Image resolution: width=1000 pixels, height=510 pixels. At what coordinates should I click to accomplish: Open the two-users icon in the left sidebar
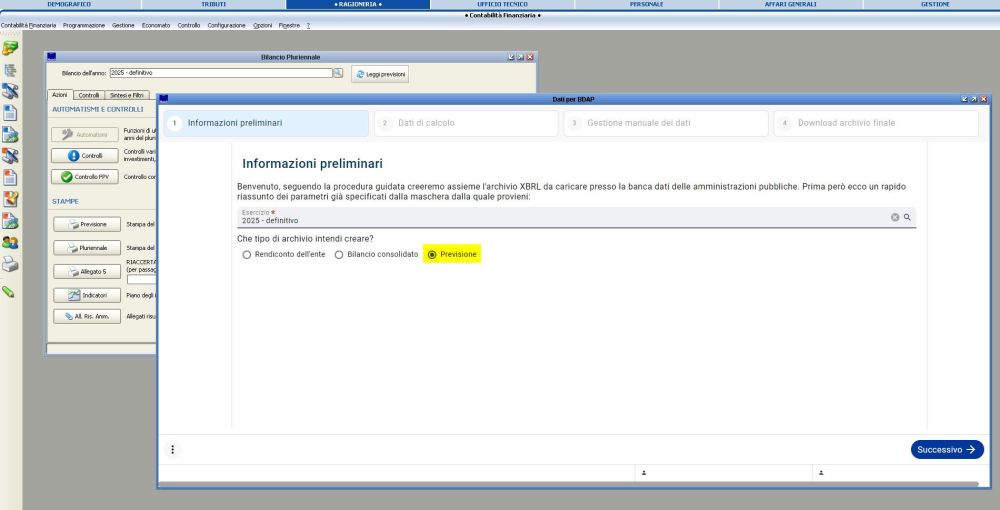10,242
